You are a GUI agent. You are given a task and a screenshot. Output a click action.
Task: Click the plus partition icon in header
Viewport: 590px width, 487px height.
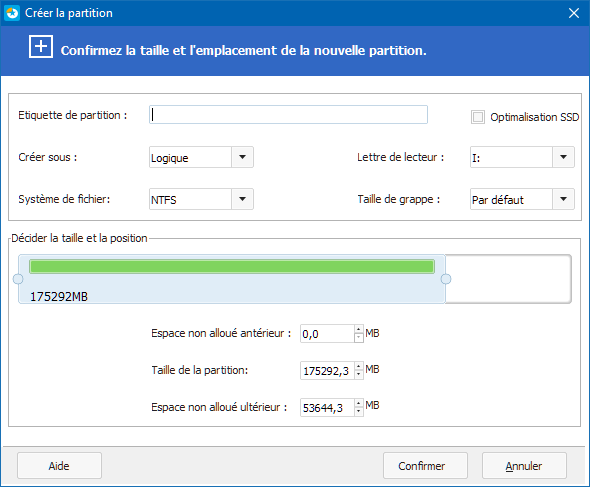[x=41, y=47]
